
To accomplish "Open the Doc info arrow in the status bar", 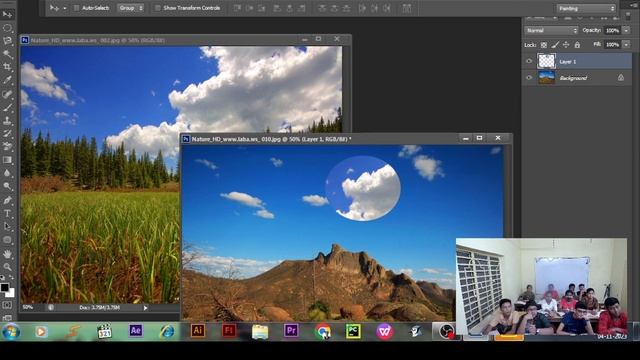I will (x=145, y=308).
